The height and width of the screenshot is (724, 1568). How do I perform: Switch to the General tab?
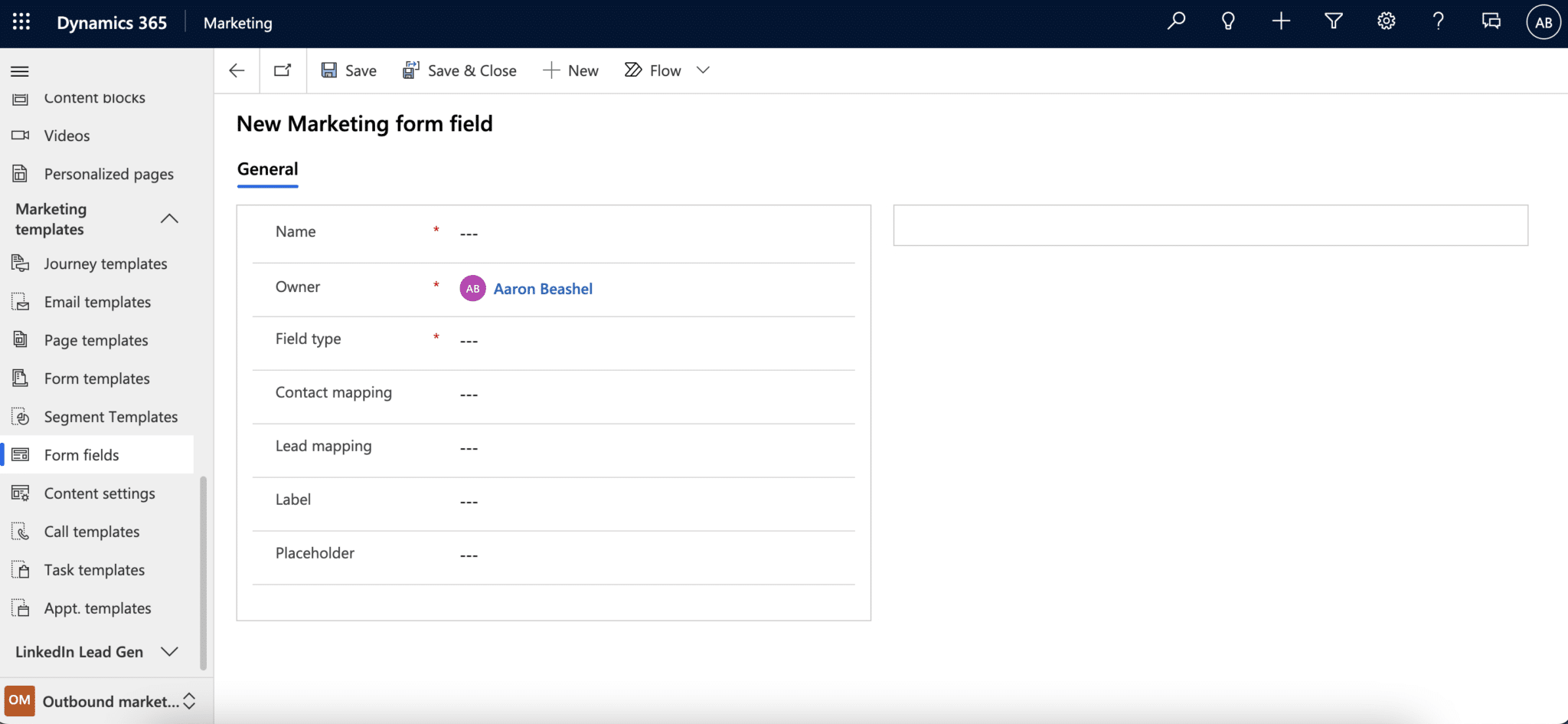click(266, 169)
